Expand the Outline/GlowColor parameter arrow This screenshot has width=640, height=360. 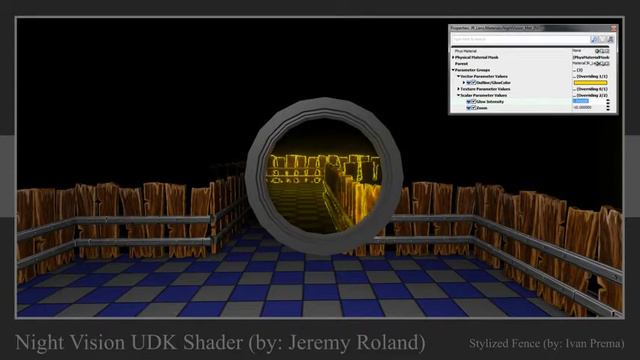464,82
